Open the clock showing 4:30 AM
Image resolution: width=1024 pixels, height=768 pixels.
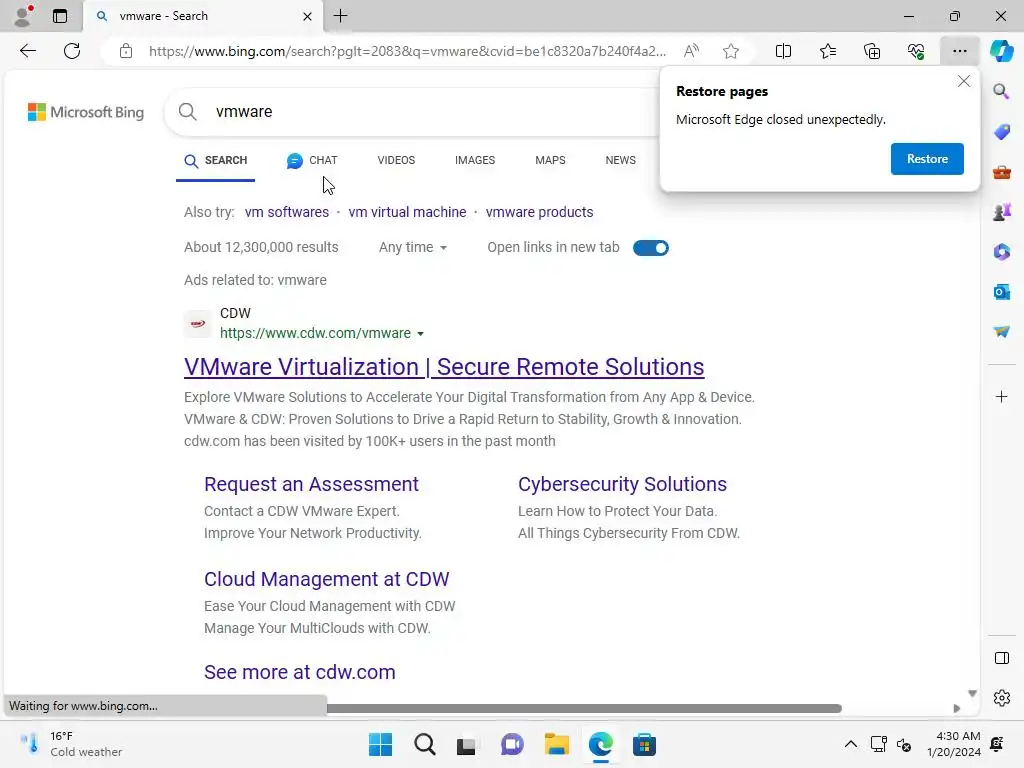(x=953, y=744)
